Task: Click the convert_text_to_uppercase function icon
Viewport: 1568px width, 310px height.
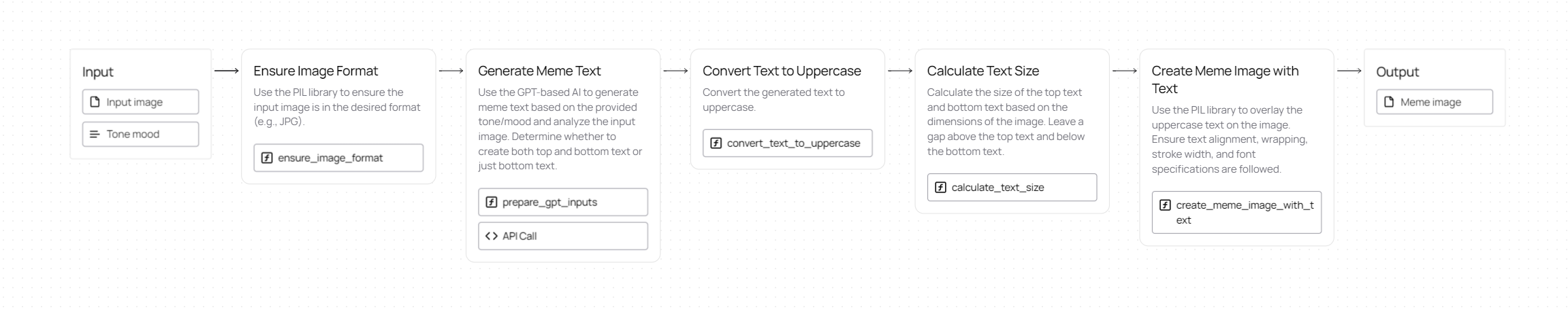Action: 716,143
